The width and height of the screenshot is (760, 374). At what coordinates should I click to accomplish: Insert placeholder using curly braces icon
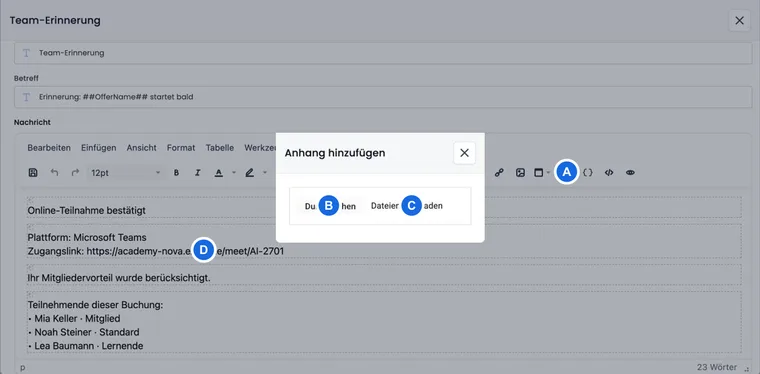(x=588, y=172)
